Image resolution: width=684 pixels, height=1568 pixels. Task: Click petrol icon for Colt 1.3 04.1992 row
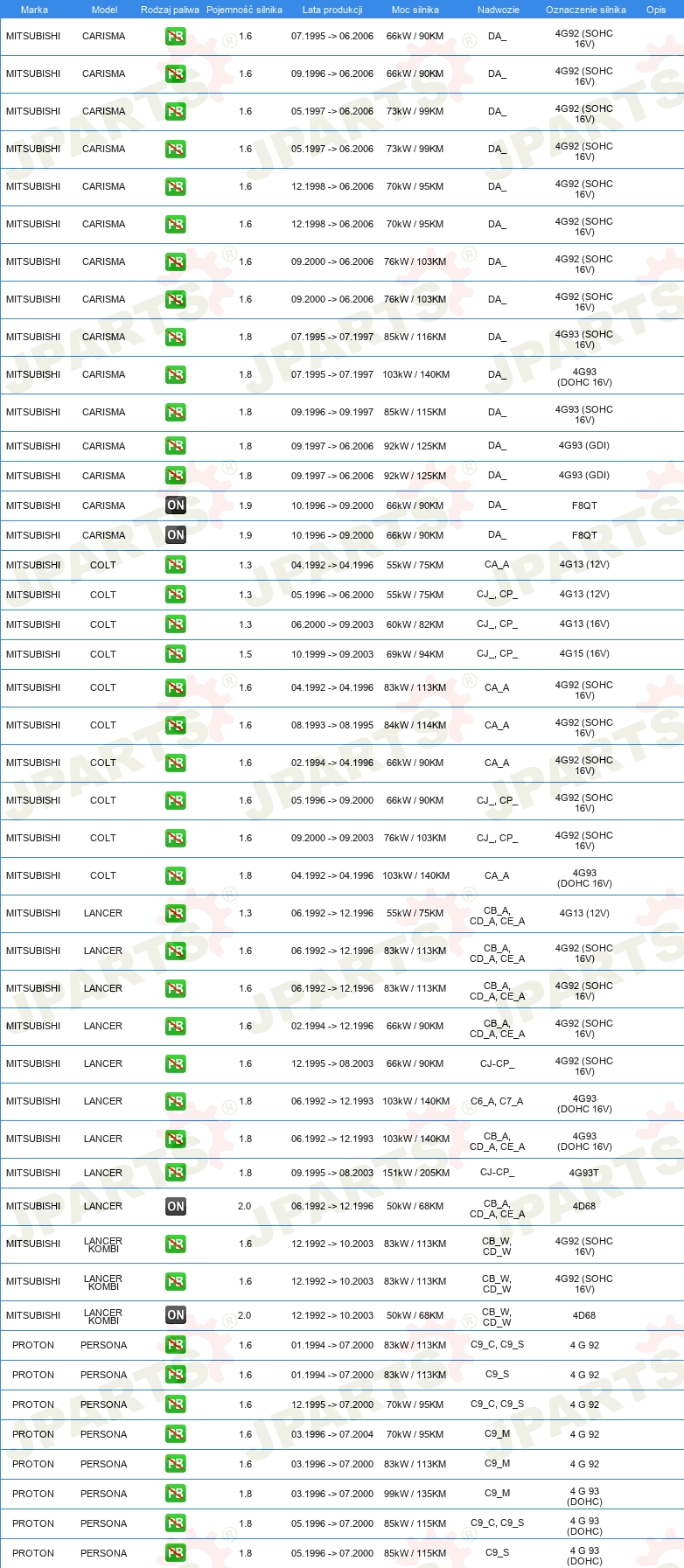click(x=176, y=565)
